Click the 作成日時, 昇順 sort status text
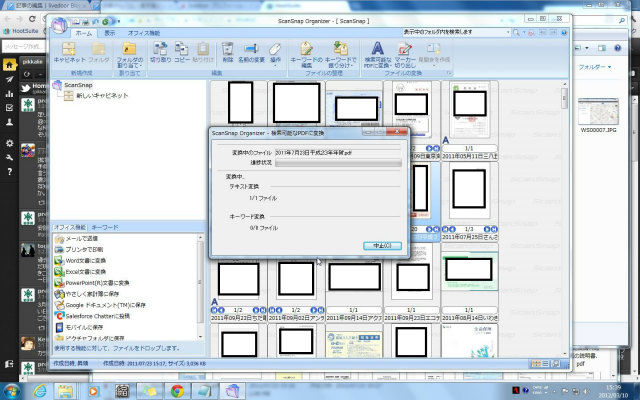Viewport: 640px width, 400px height. pyautogui.click(x=71, y=363)
